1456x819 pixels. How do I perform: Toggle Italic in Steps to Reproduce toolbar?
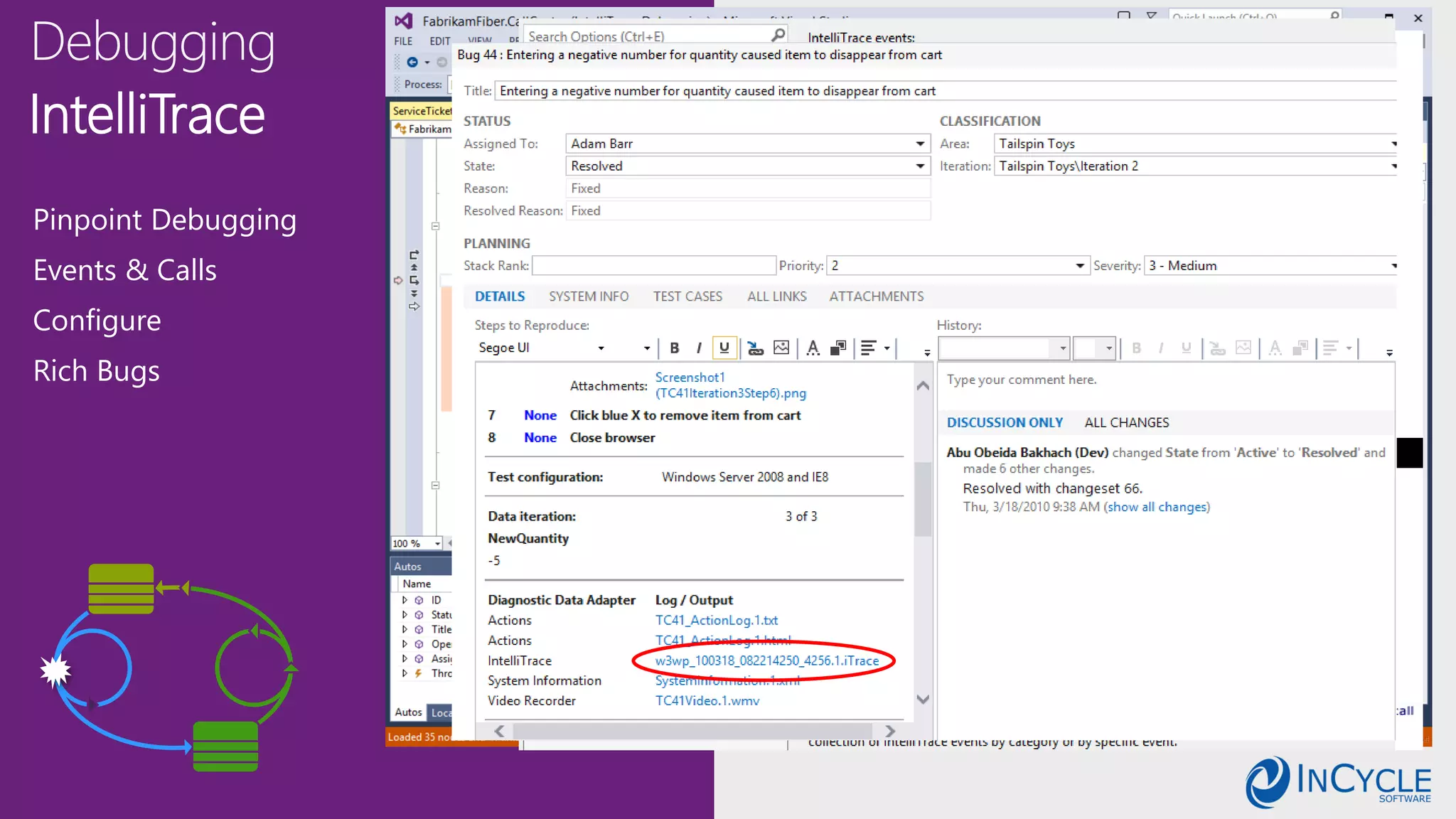(x=699, y=348)
